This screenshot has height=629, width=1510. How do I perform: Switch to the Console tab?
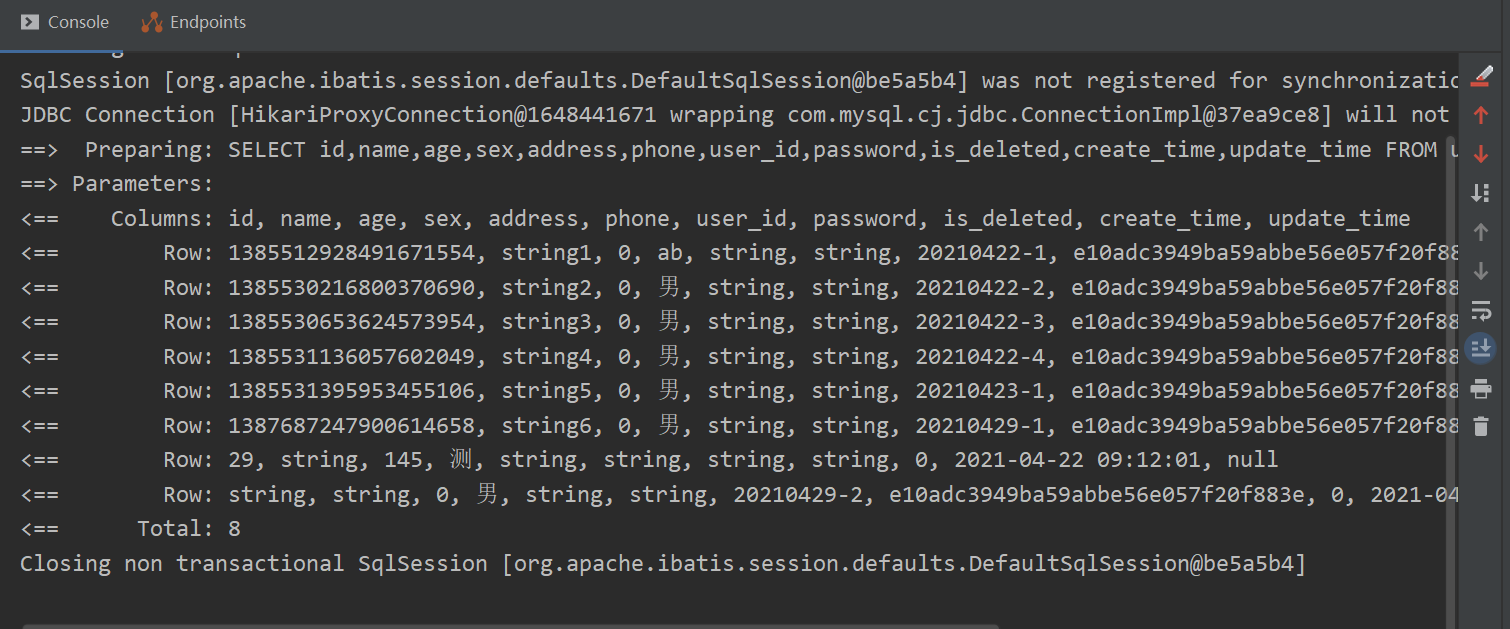(x=66, y=22)
